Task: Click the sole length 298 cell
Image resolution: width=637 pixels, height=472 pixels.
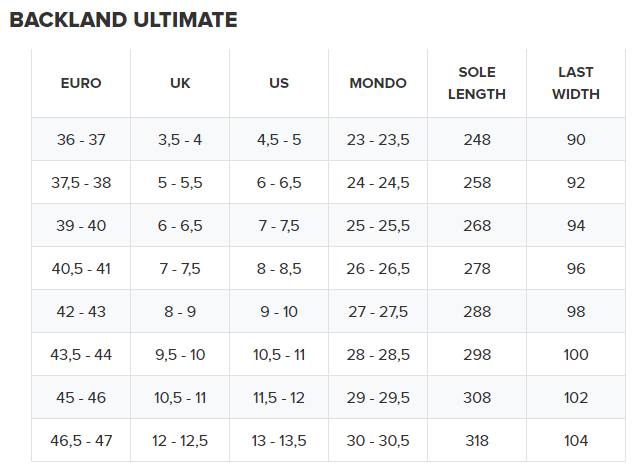Action: tap(477, 355)
